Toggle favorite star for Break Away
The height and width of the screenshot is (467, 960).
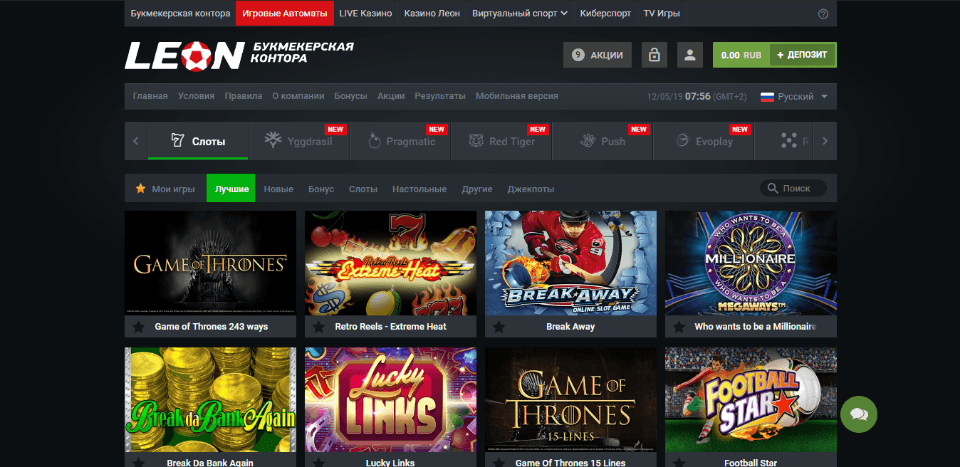click(499, 327)
